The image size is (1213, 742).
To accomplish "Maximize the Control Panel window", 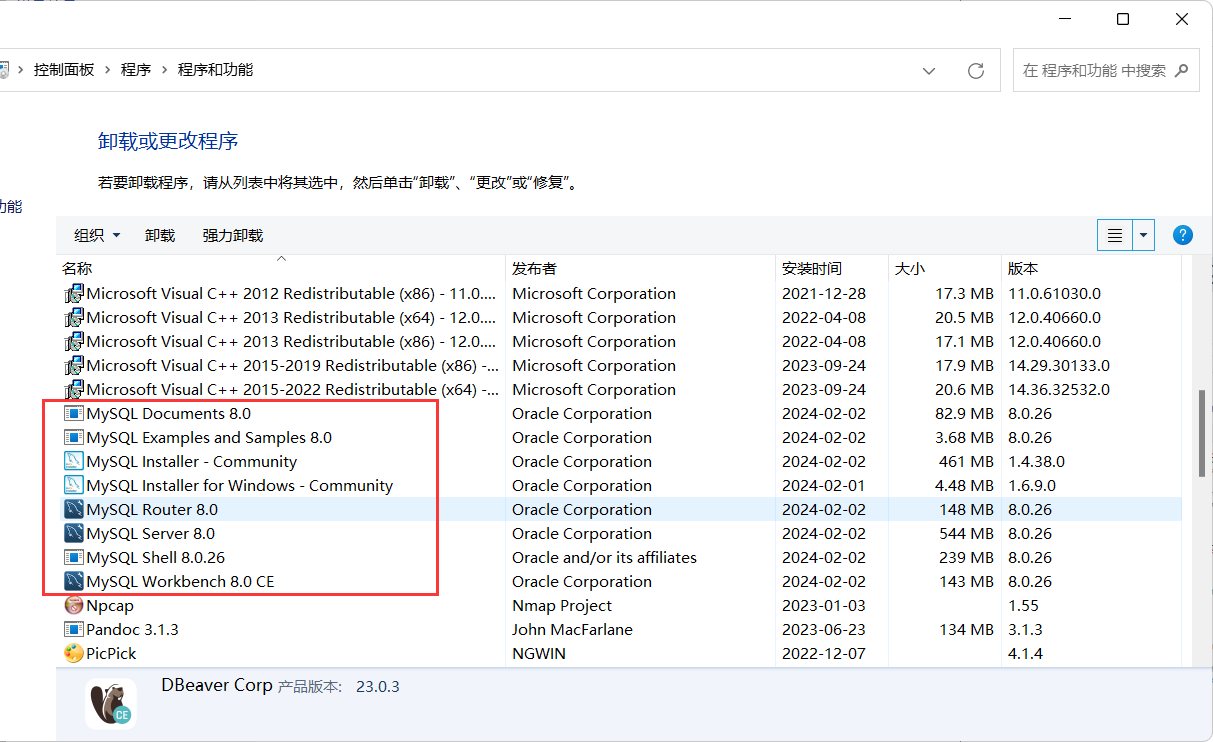I will [1123, 19].
